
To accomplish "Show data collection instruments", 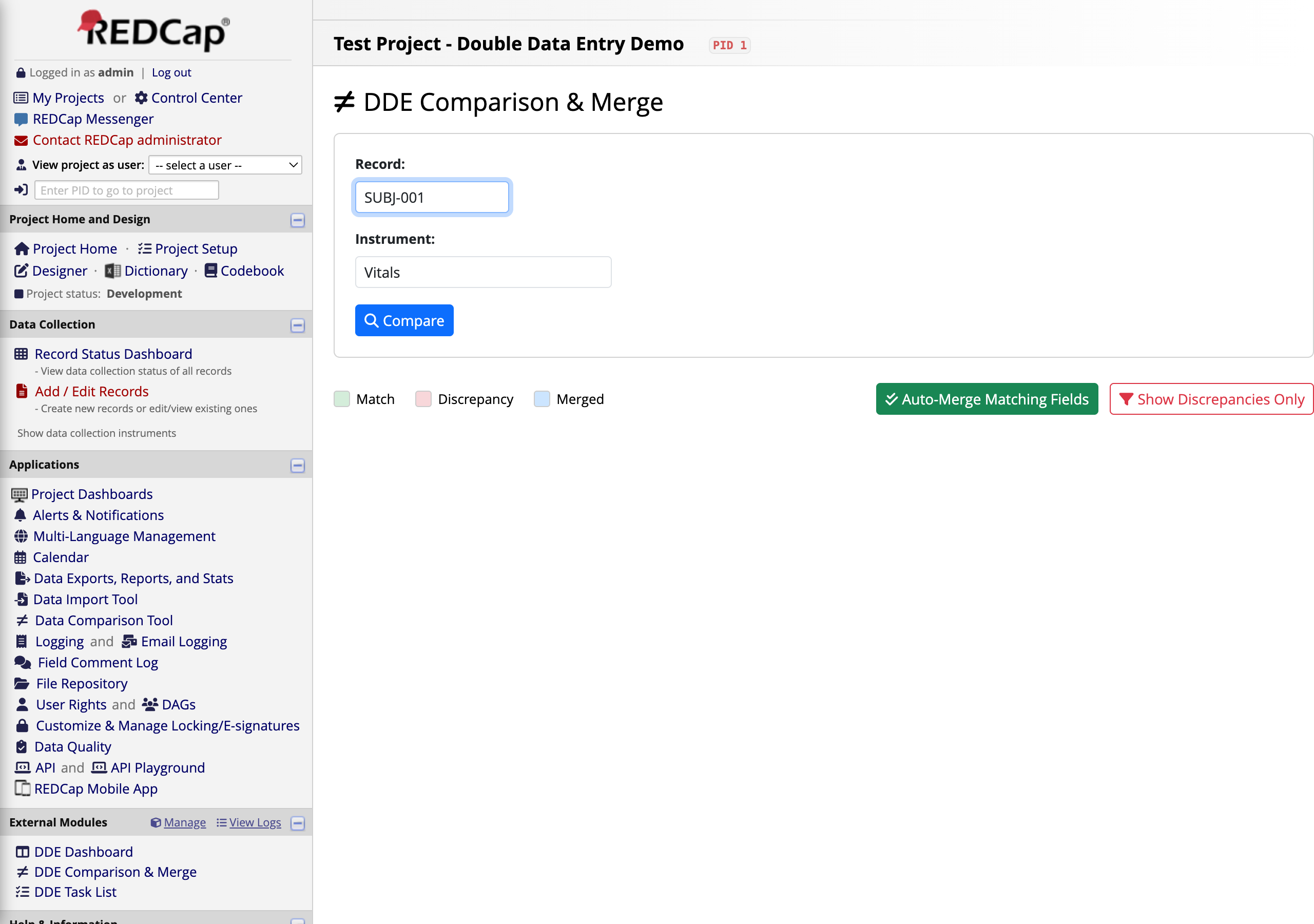I will (96, 433).
